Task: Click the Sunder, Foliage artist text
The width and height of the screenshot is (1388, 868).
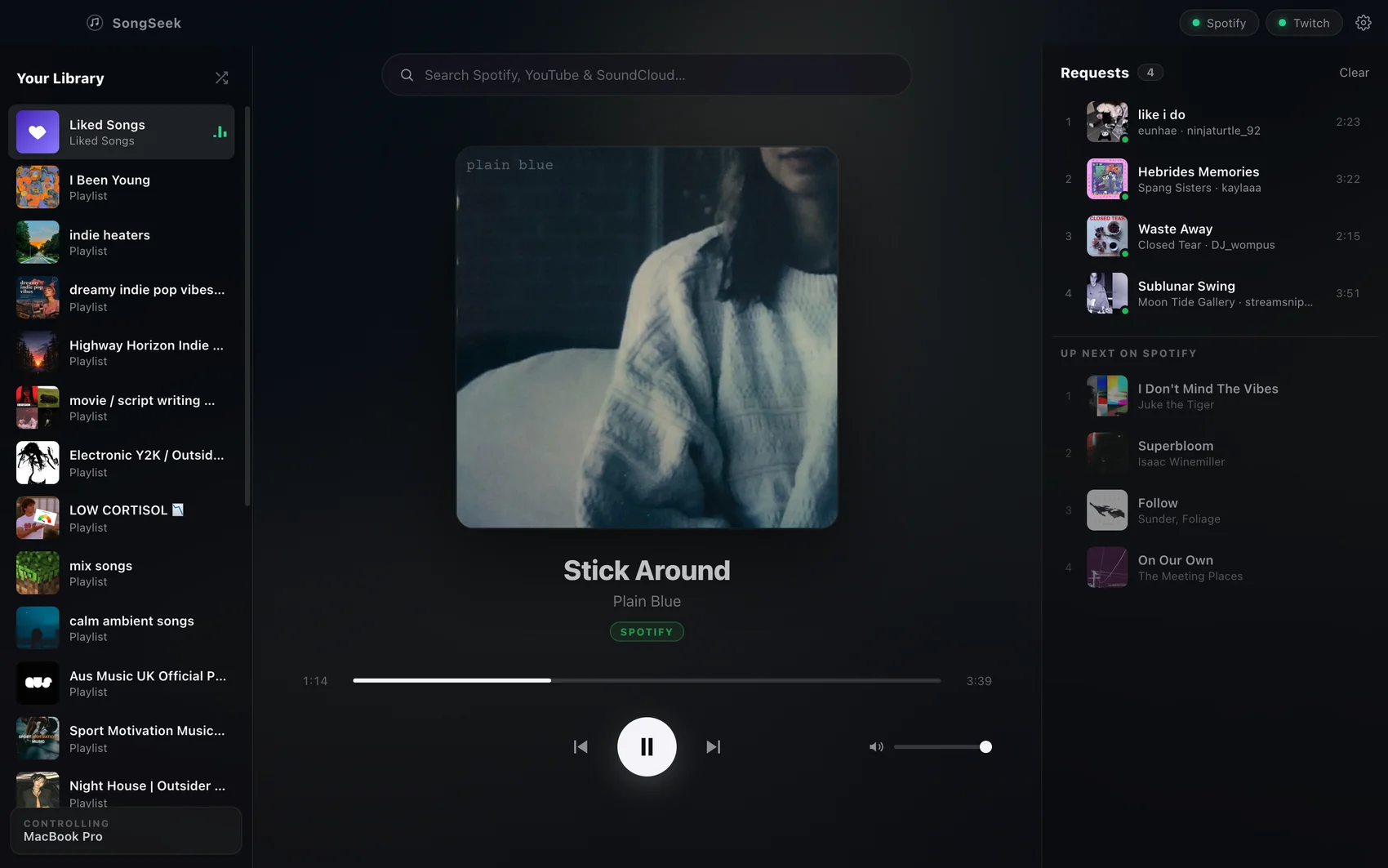Action: [x=1179, y=519]
